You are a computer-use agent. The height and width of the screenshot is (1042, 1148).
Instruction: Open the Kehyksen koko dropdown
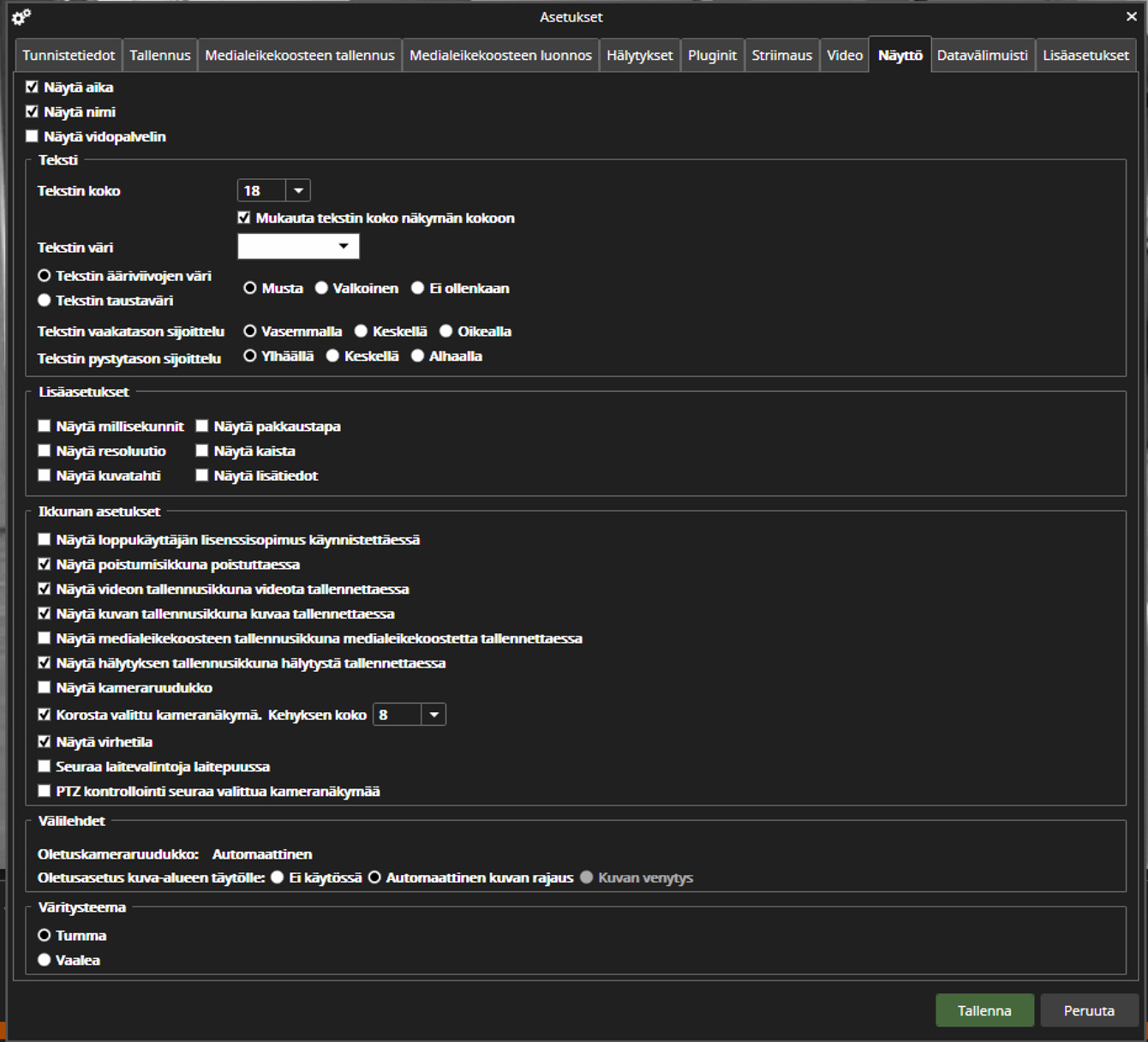(x=433, y=714)
